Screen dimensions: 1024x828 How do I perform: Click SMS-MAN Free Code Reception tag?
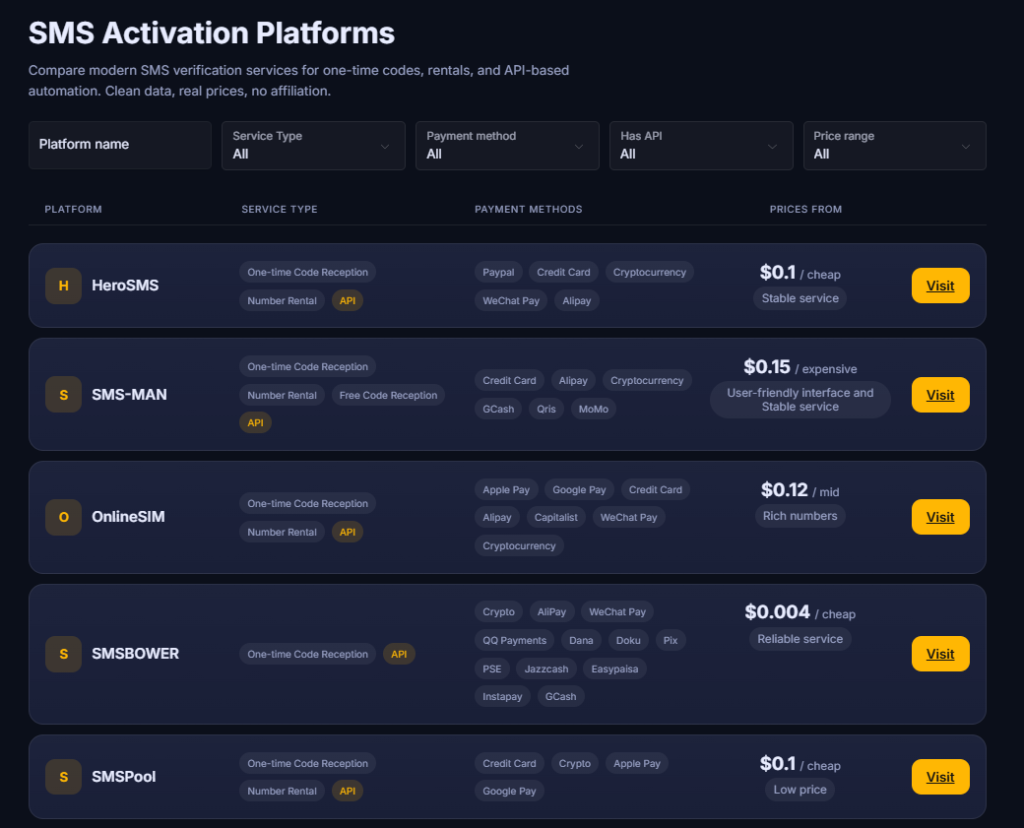[x=389, y=396]
